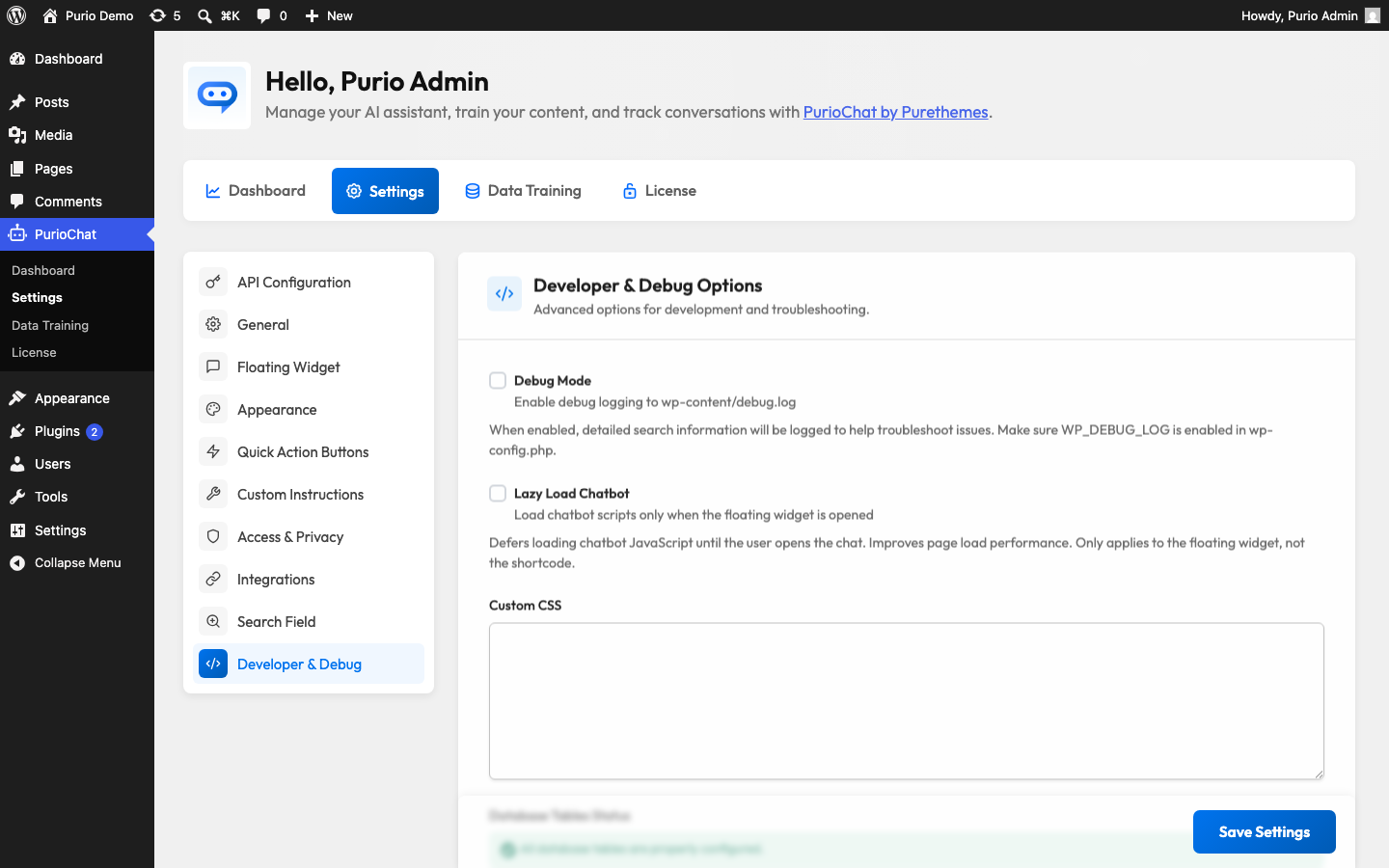The width and height of the screenshot is (1389, 868).
Task: Open the WordPress Dashboard menu item
Action: [x=77, y=59]
